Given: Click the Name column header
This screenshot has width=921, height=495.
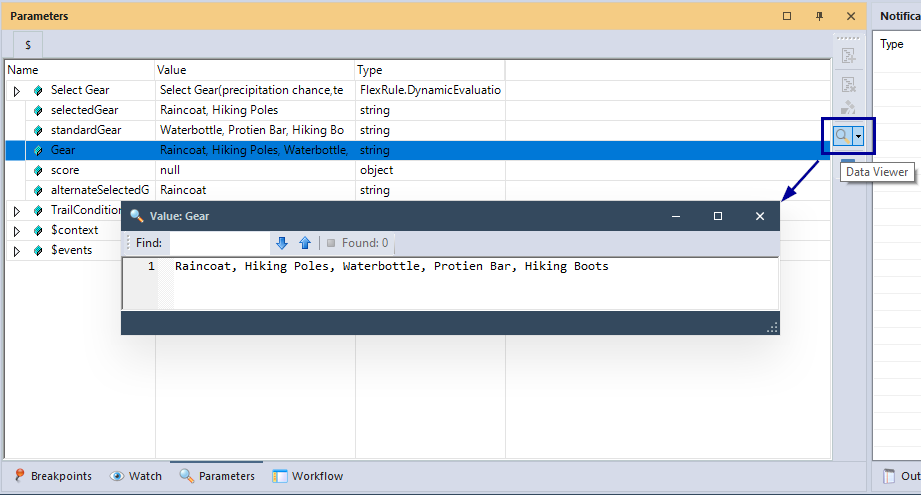Looking at the screenshot, I should pyautogui.click(x=80, y=70).
